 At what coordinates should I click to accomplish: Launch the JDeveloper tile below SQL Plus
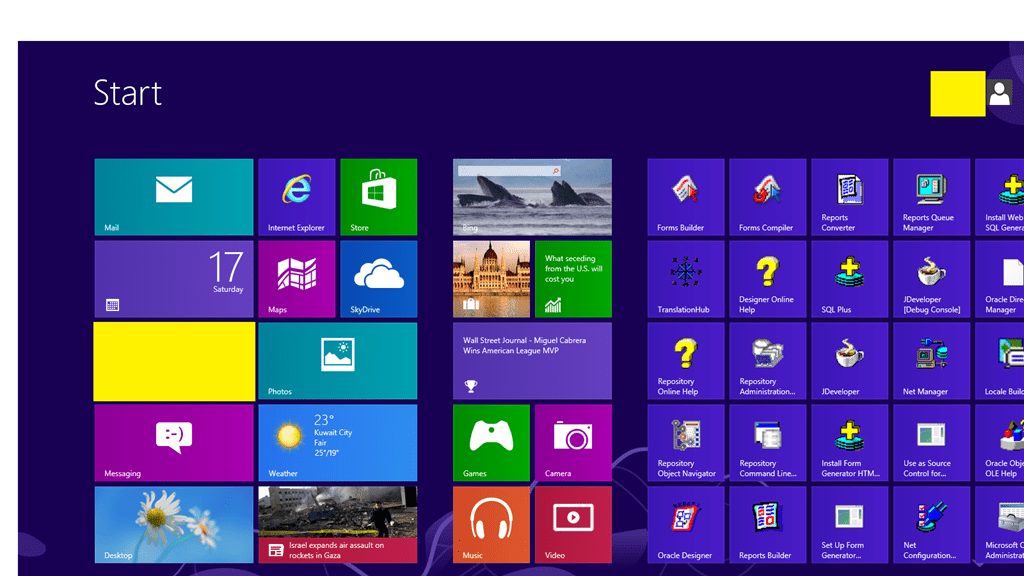pos(850,360)
